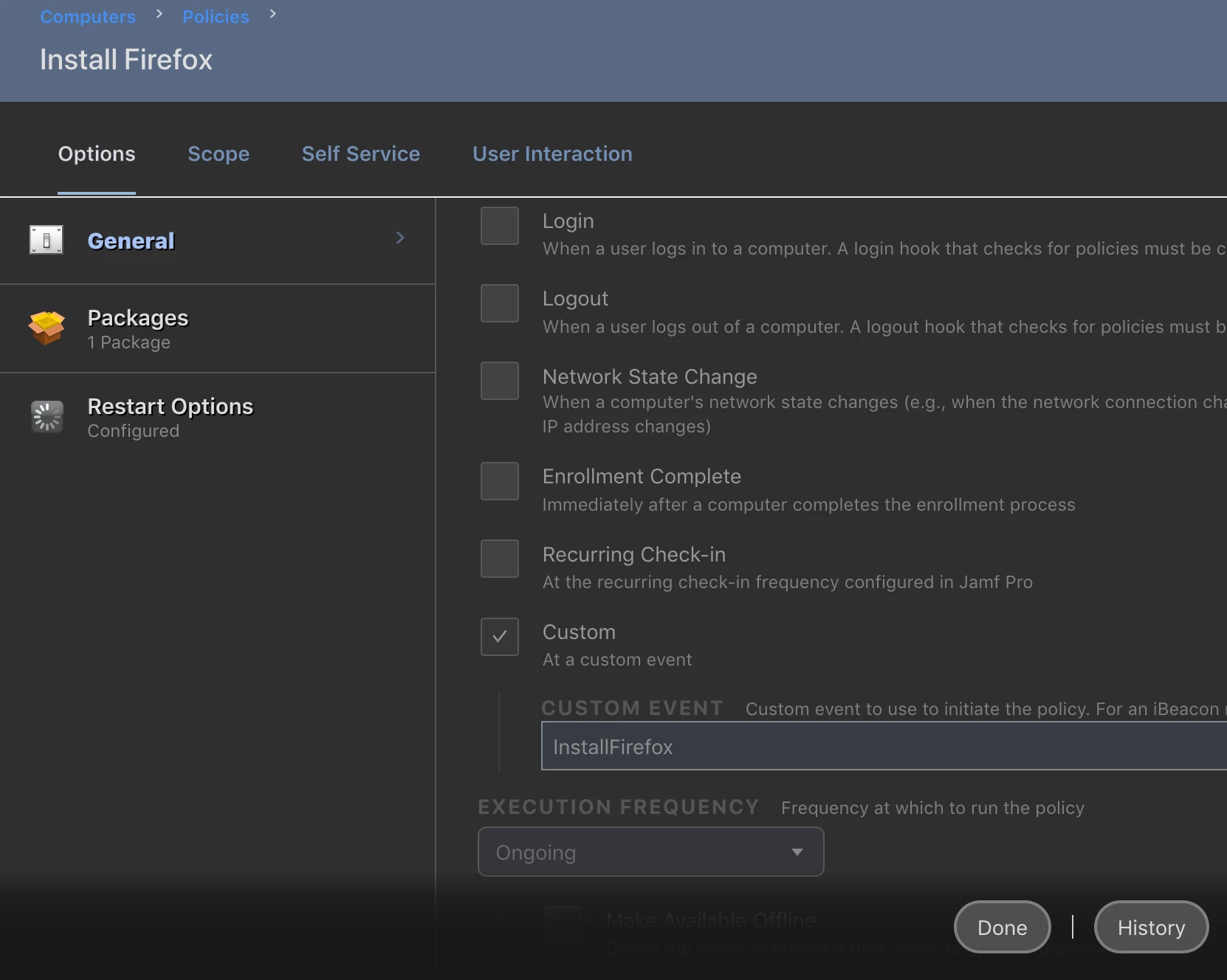Enable the Logout trigger checkbox
The image size is (1227, 980).
pos(500,303)
